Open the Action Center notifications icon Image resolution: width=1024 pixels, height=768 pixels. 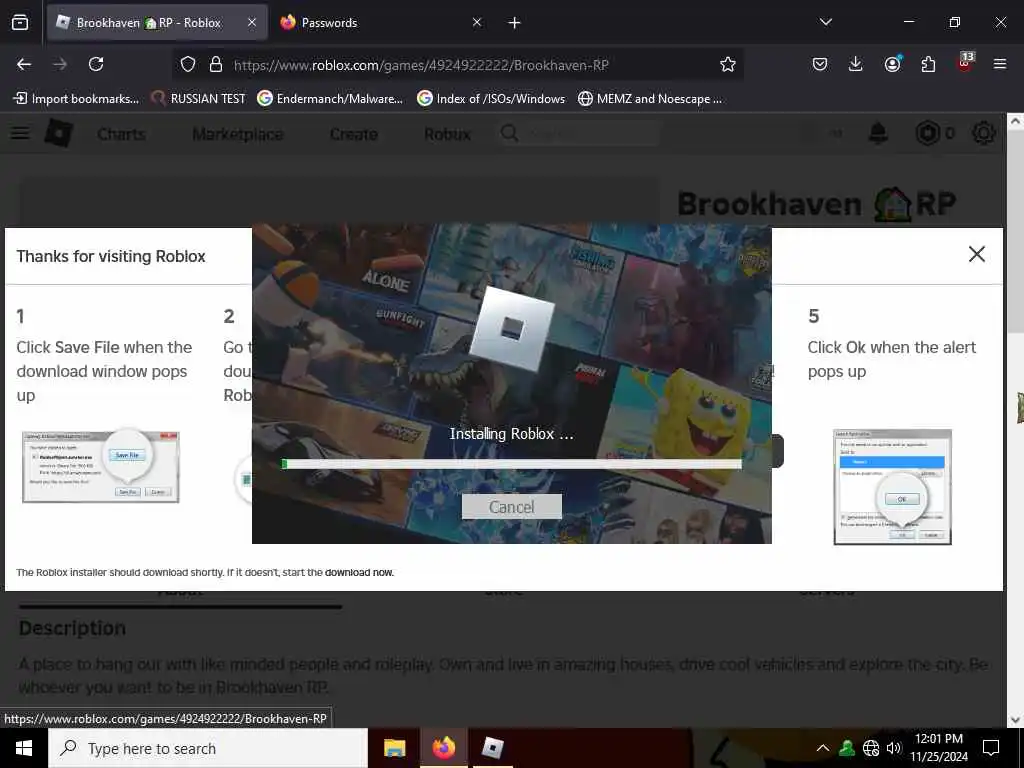coord(991,748)
